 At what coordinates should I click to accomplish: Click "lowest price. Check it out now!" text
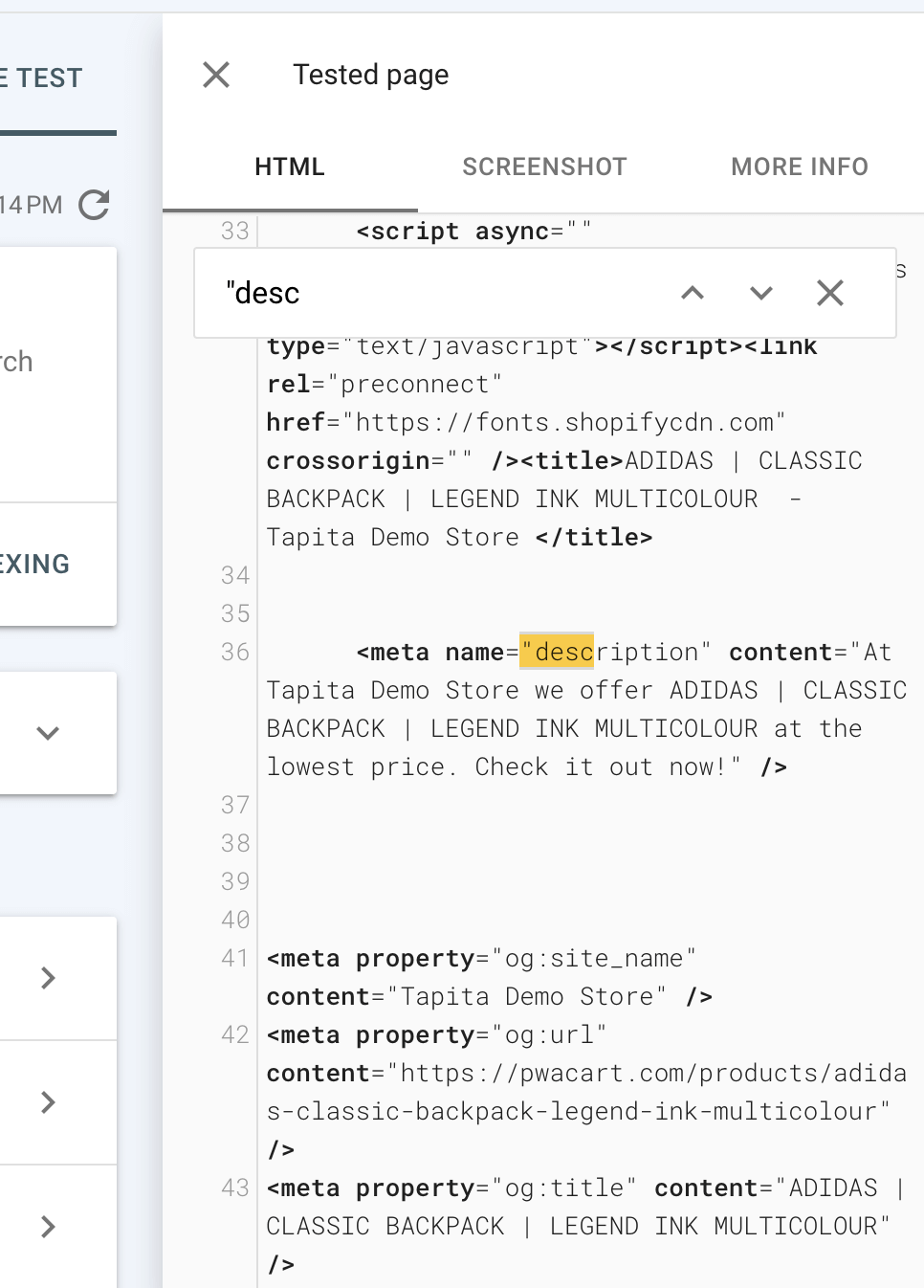coord(504,766)
